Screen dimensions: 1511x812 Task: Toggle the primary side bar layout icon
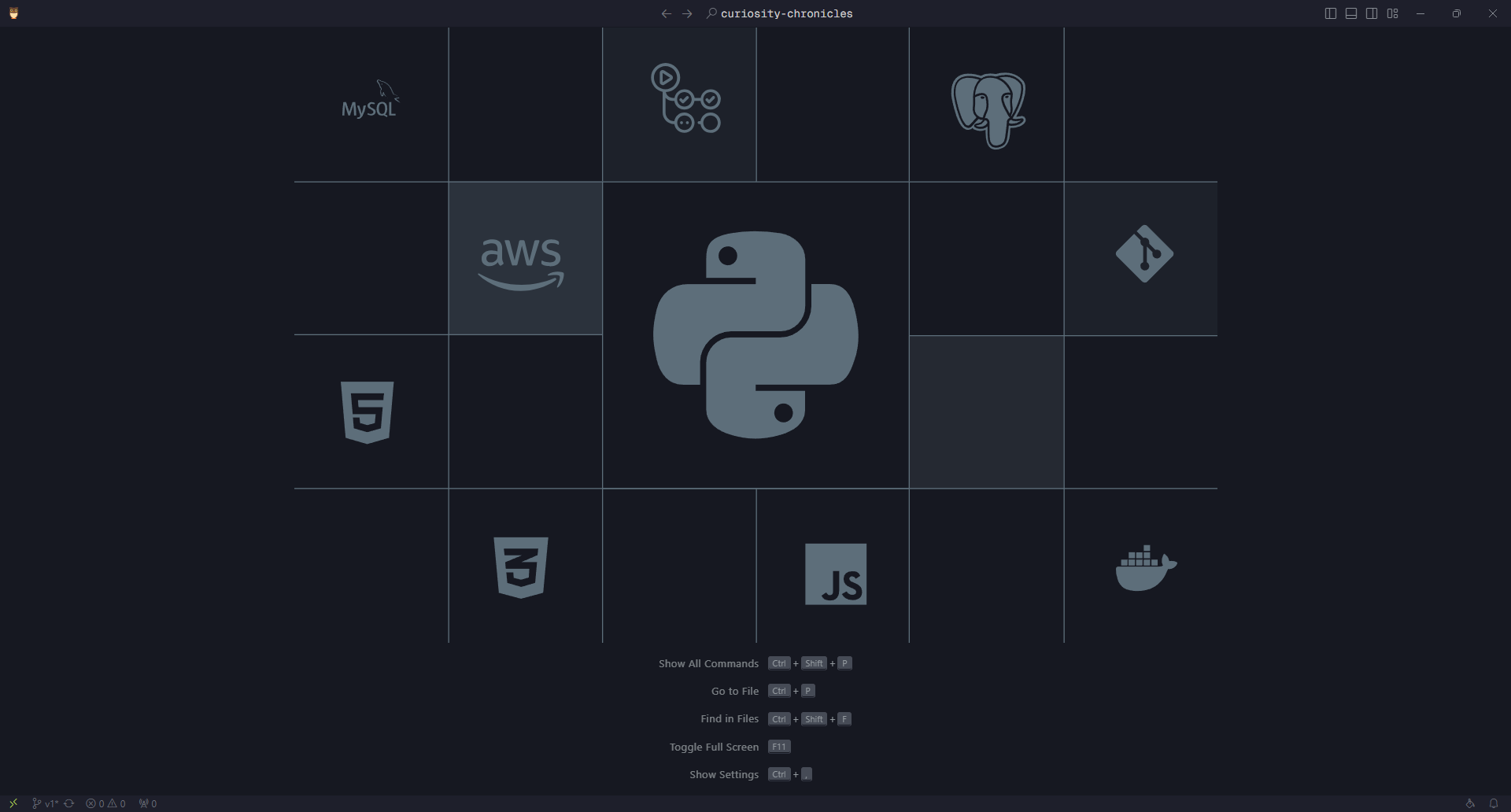tap(1331, 13)
